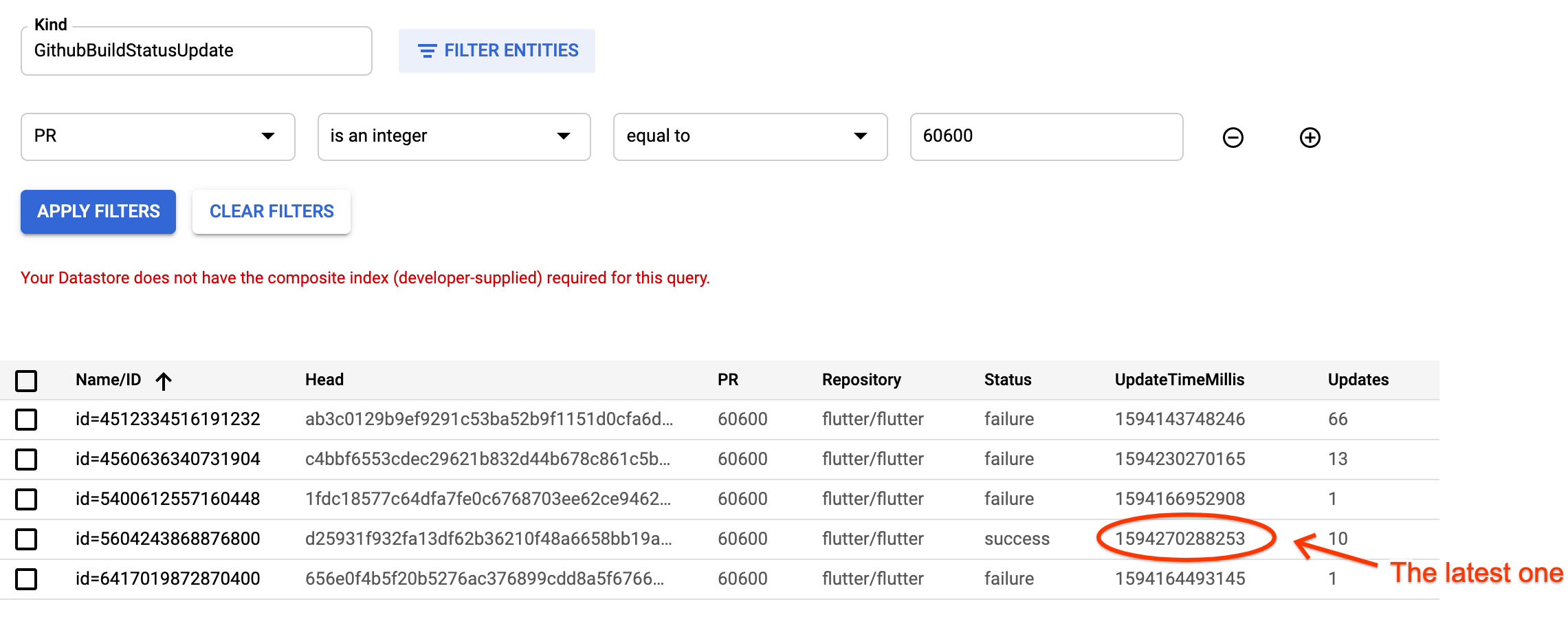
Task: Select the checkbox for id=4512334516191232
Action: pyautogui.click(x=26, y=419)
